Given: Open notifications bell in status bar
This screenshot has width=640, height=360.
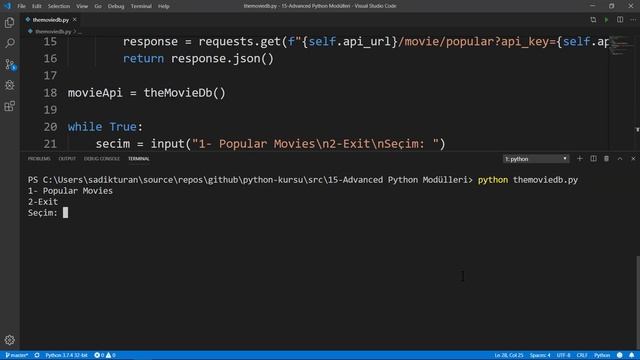Looking at the screenshot, I should 631,355.
